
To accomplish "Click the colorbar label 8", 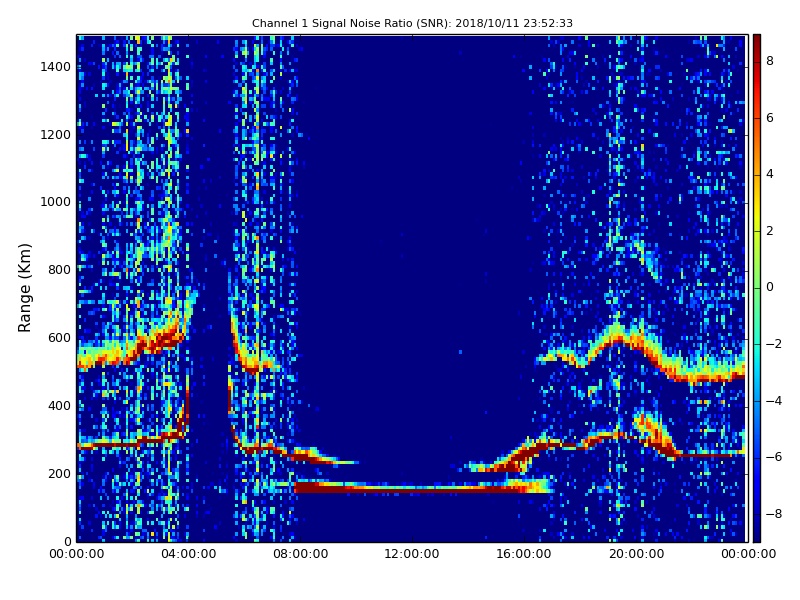I will coord(769,61).
